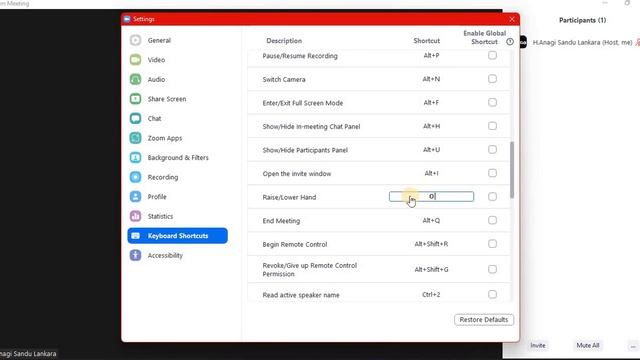This screenshot has height=360, width=640.
Task: Click the Alt+Shift+G shortcut value
Action: coord(431,269)
